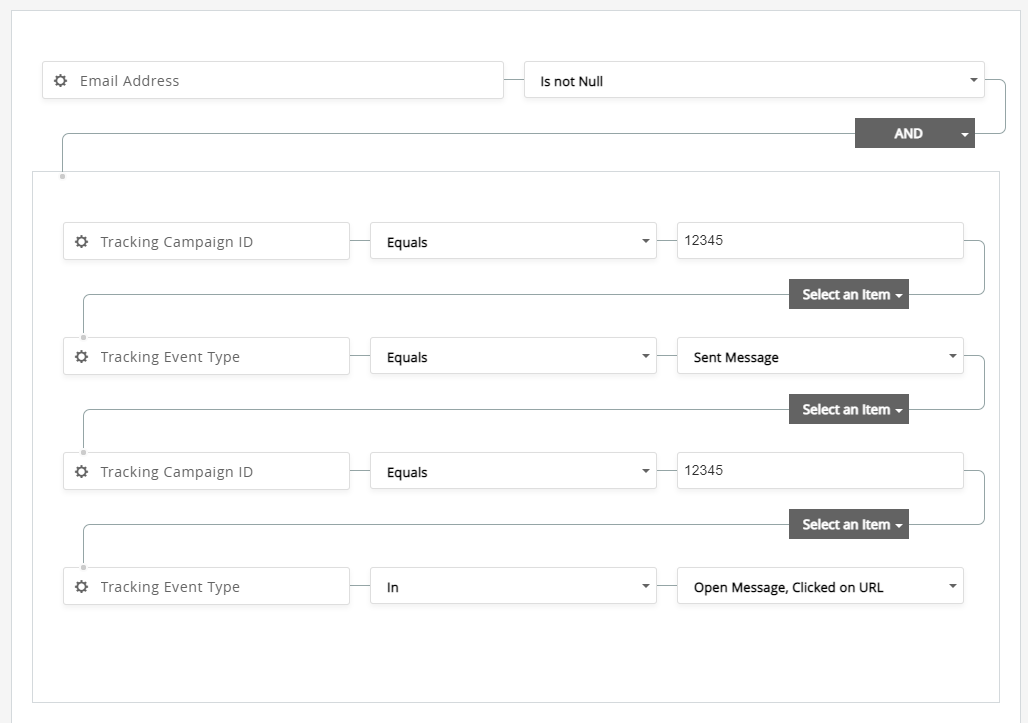This screenshot has width=1028, height=723.
Task: Click the gear icon on the bottom Tracking Event Type row
Action: click(81, 587)
